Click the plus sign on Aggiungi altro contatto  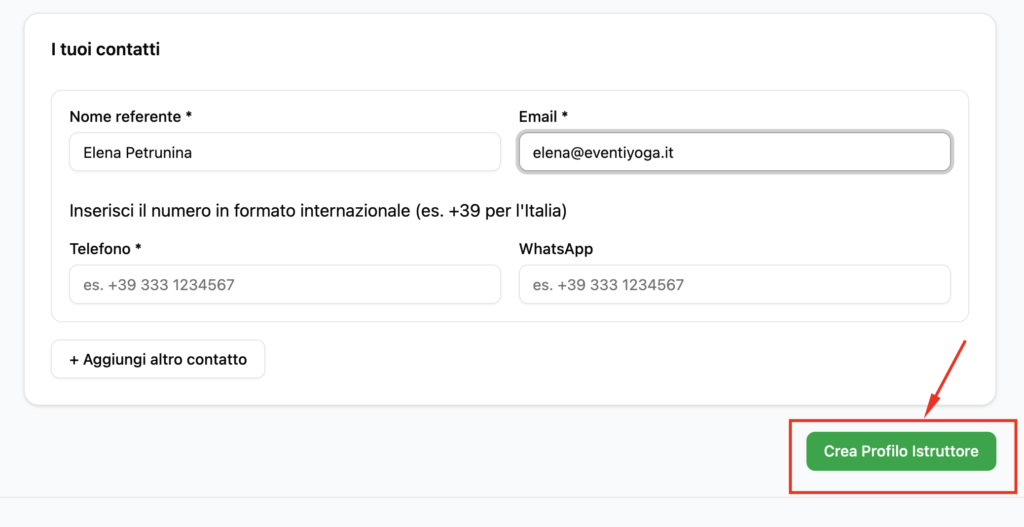pos(75,360)
